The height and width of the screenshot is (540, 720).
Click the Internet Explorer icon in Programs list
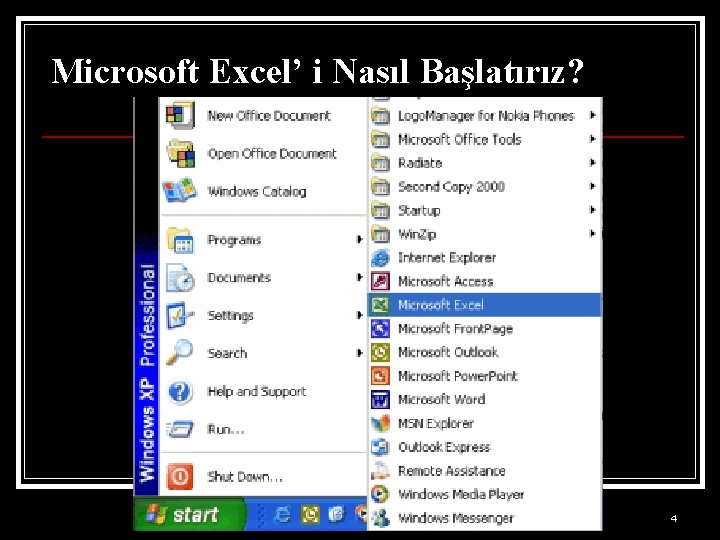tap(380, 258)
